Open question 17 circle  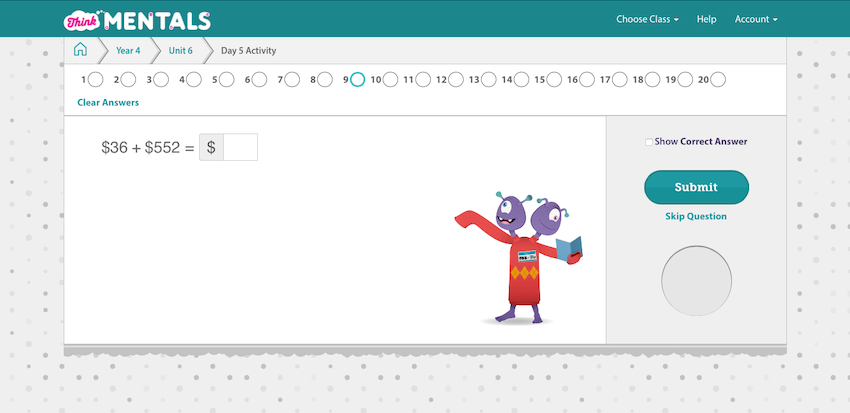[619, 79]
